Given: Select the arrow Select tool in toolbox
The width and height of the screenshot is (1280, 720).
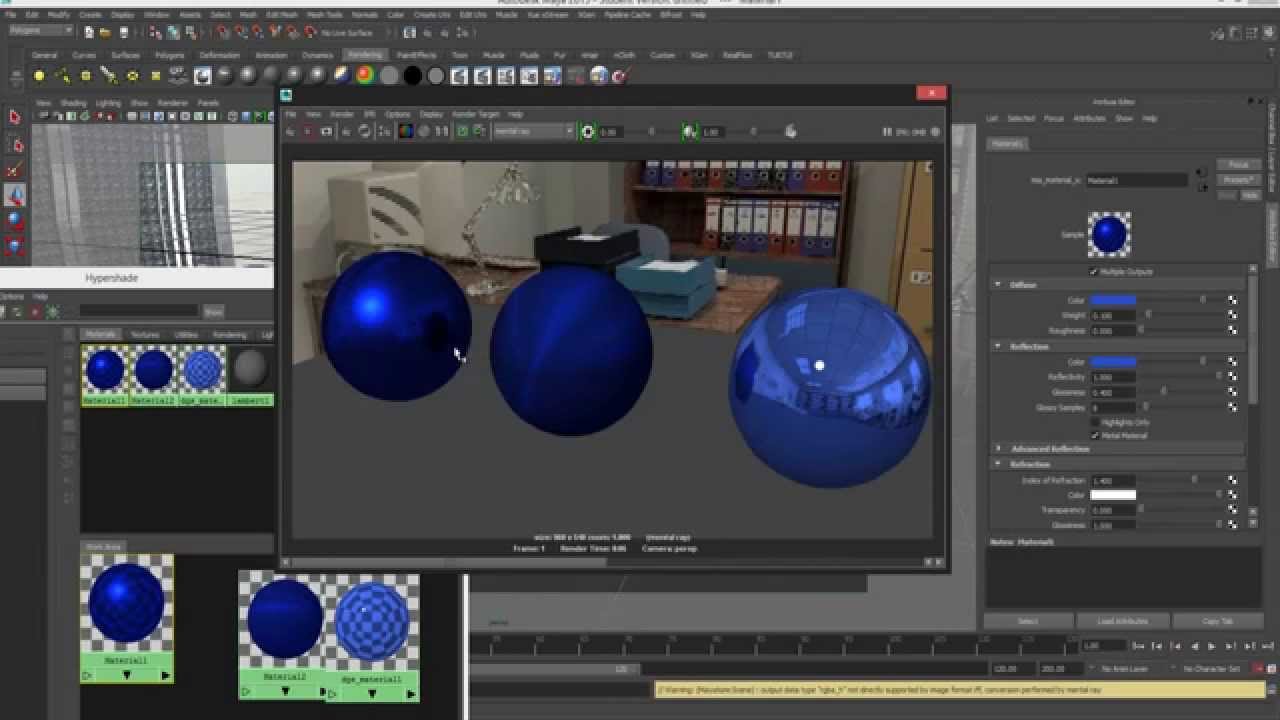Looking at the screenshot, I should pos(14,118).
